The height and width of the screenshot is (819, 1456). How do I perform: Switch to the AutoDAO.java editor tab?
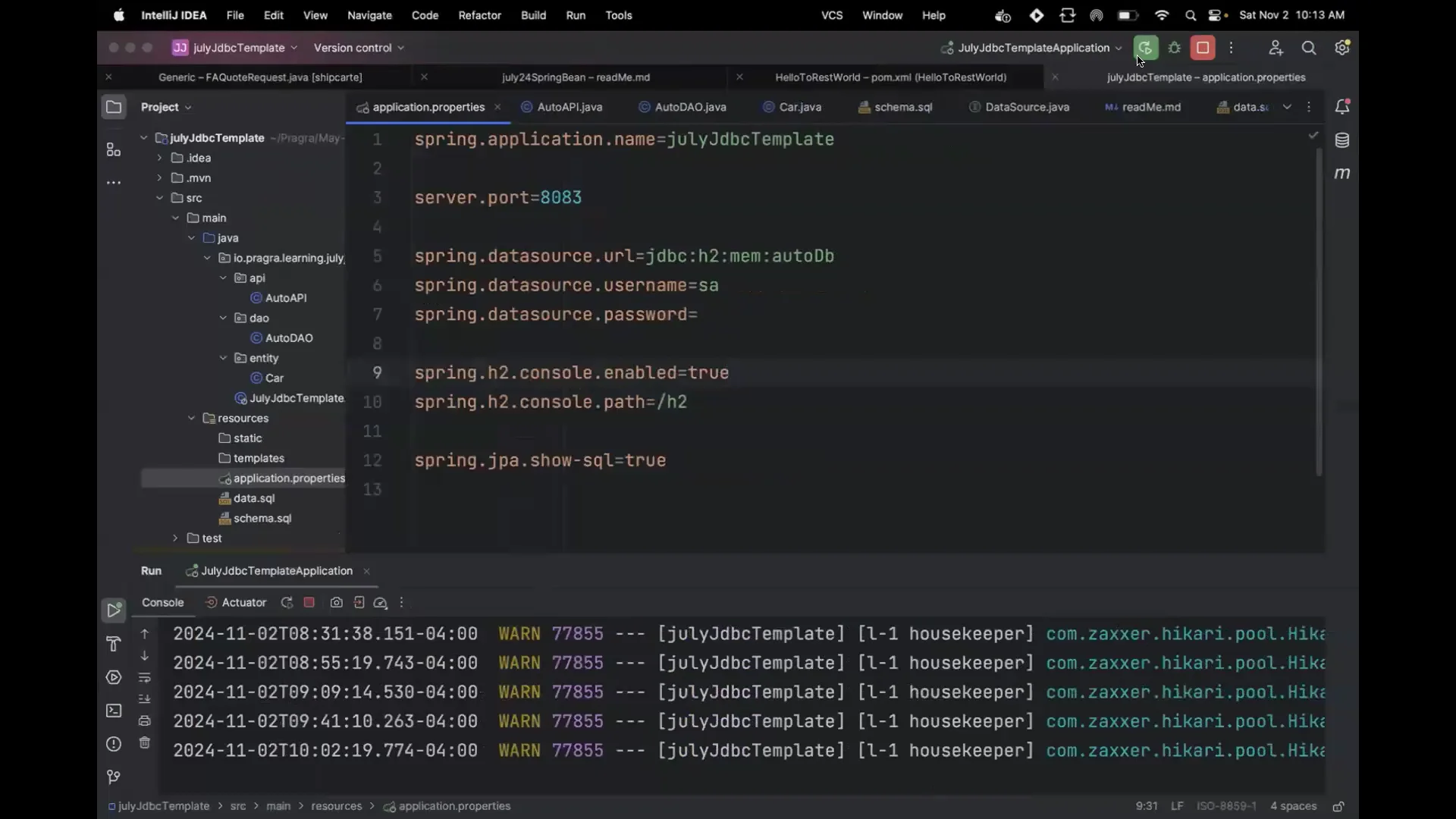click(682, 107)
